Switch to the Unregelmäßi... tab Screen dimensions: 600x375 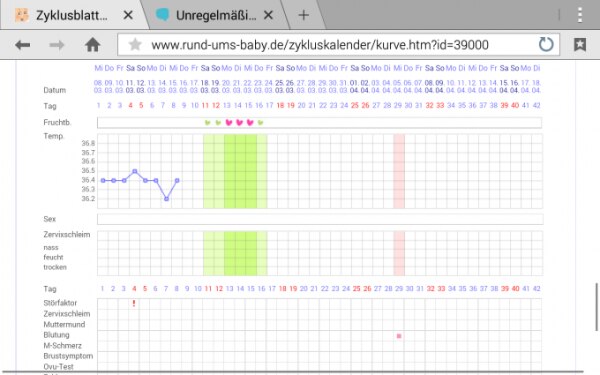215,15
